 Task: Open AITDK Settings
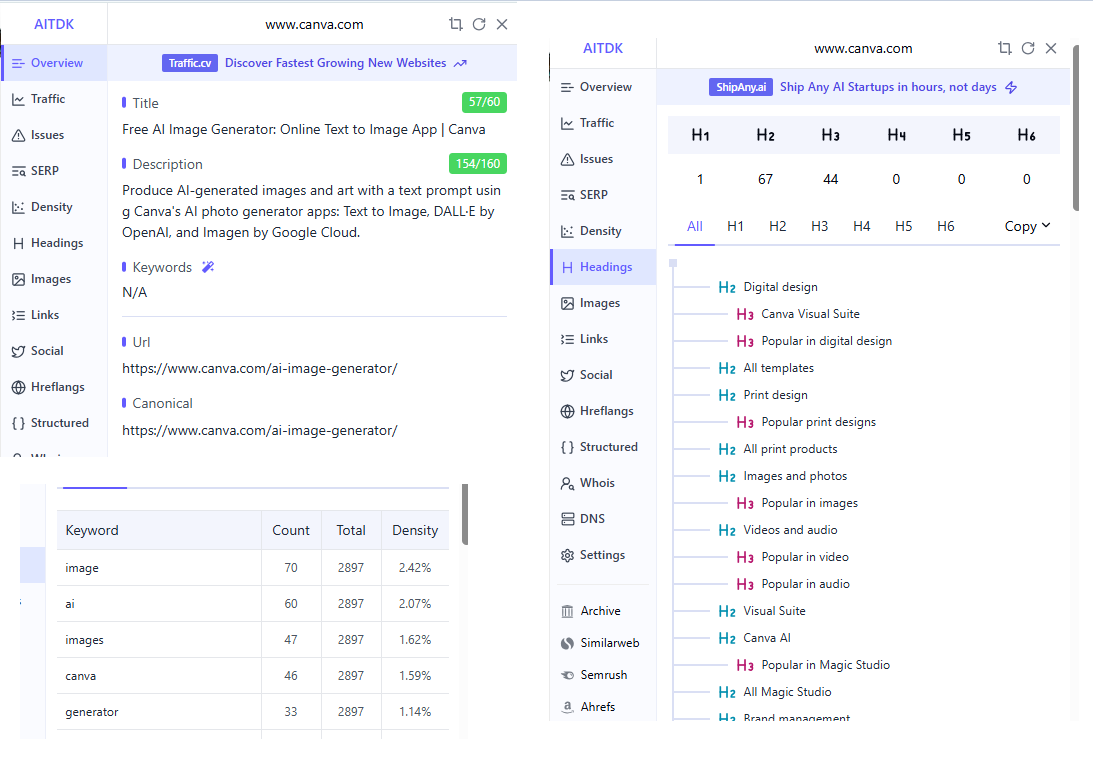[x=602, y=555]
